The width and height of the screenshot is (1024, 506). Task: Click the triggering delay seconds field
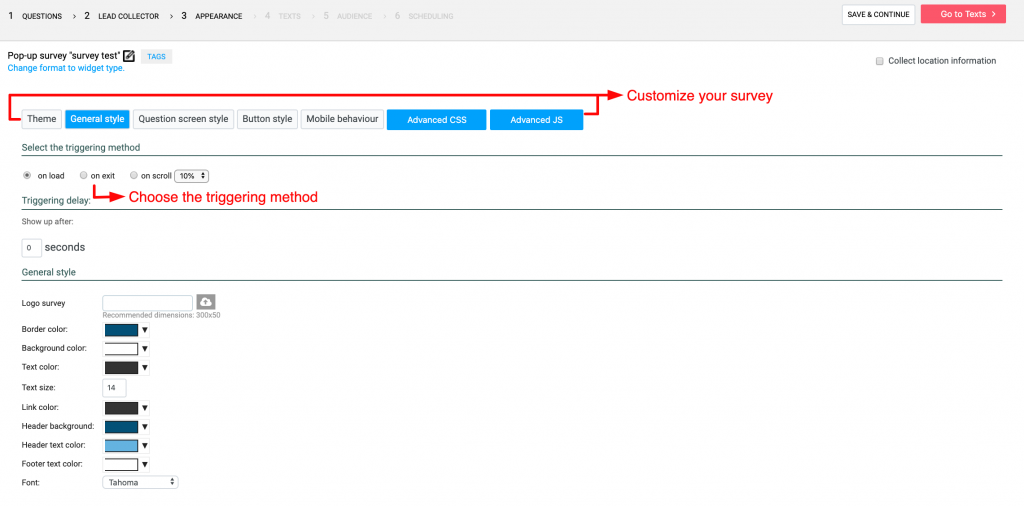click(x=32, y=247)
